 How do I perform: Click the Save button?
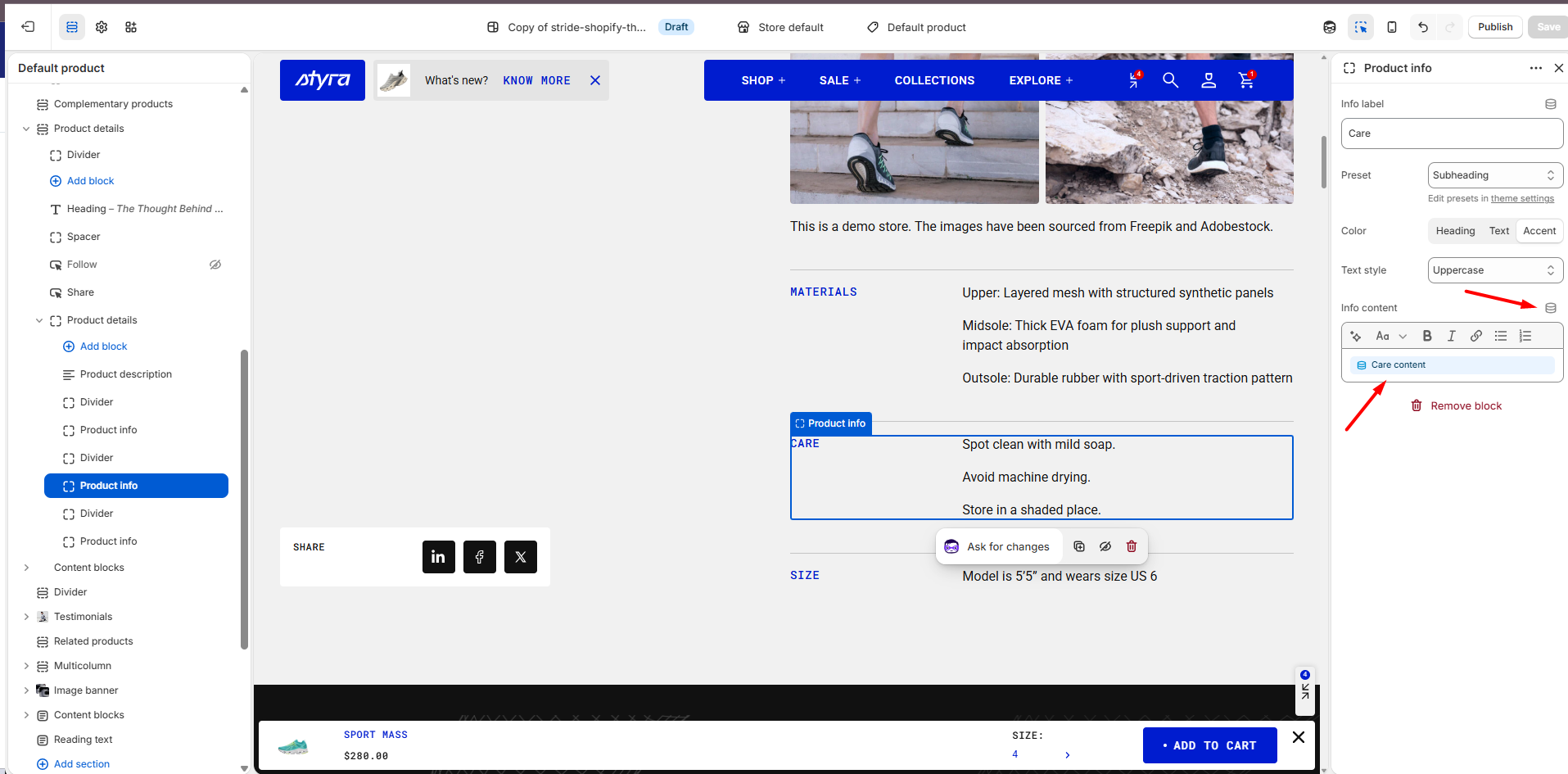click(x=1548, y=27)
